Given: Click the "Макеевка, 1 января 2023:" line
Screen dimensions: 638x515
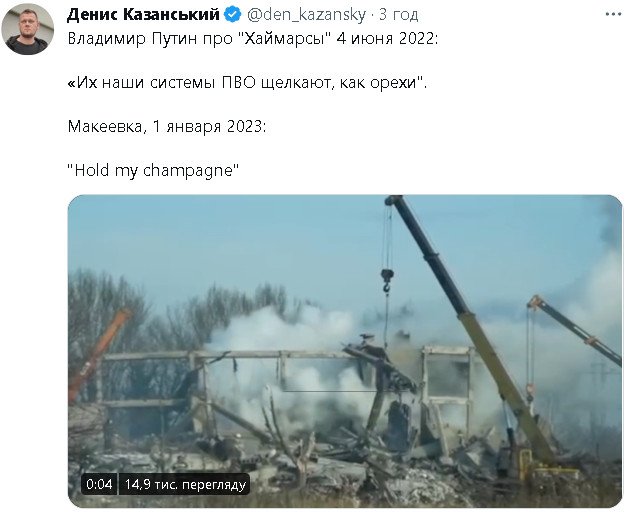Looking at the screenshot, I should coord(167,127).
